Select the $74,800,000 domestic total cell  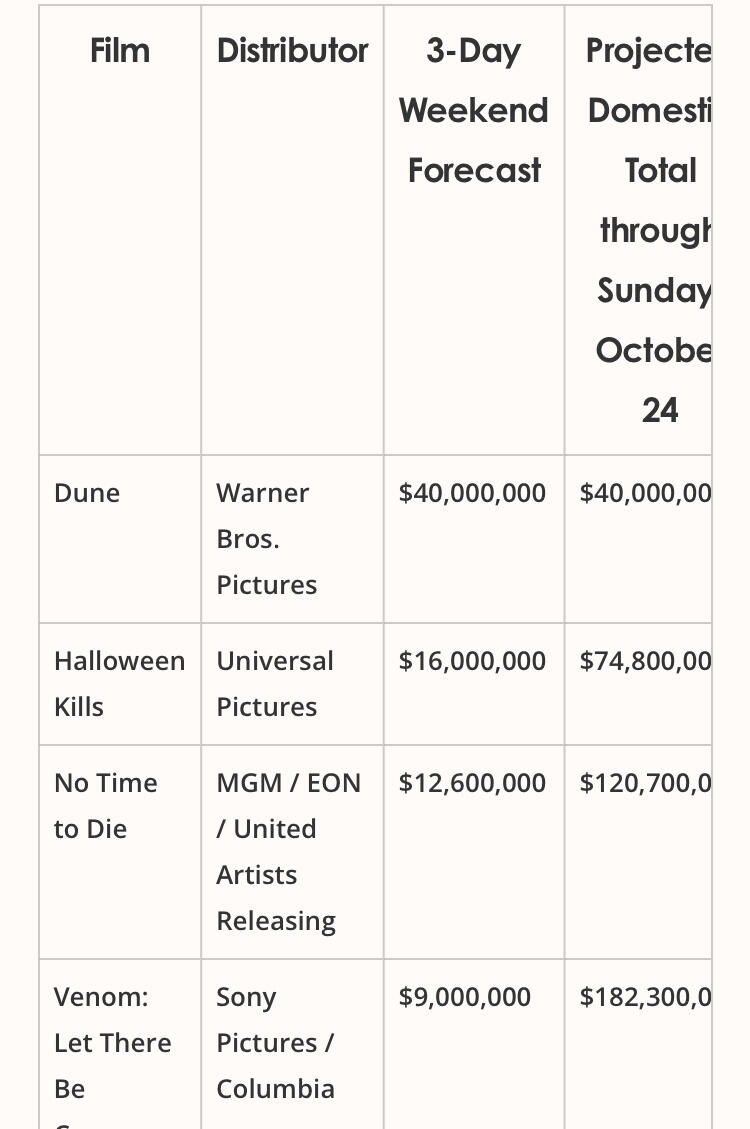click(645, 661)
